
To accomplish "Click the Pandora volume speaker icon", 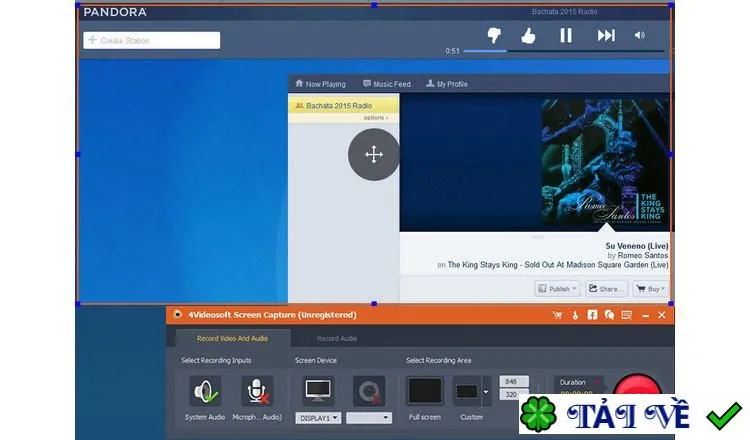I will (x=640, y=35).
